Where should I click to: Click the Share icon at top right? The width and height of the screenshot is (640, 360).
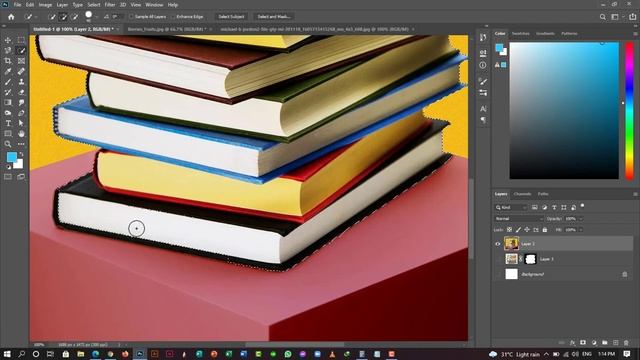pos(632,17)
